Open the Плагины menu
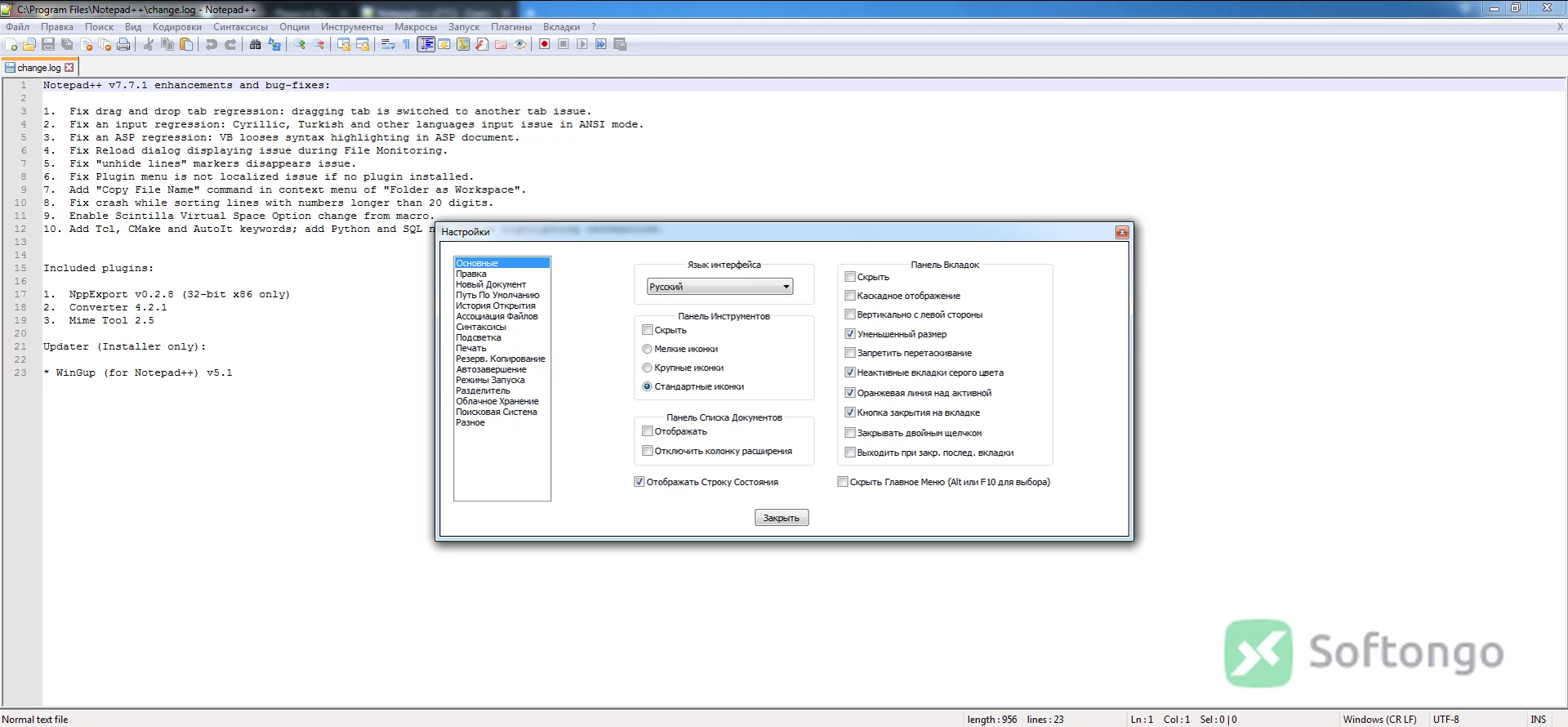The width and height of the screenshot is (1568, 727). (511, 27)
